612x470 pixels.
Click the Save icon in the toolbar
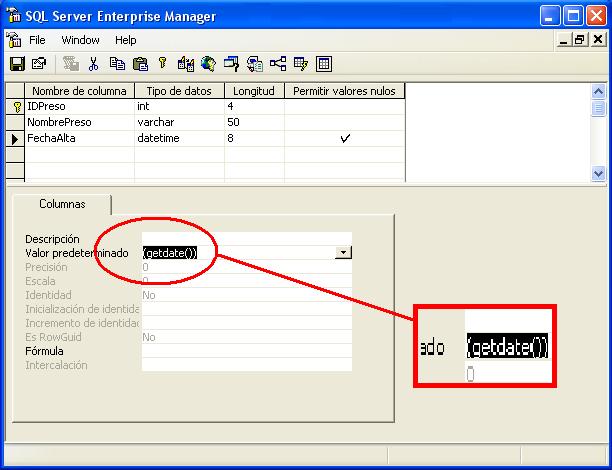click(x=17, y=64)
